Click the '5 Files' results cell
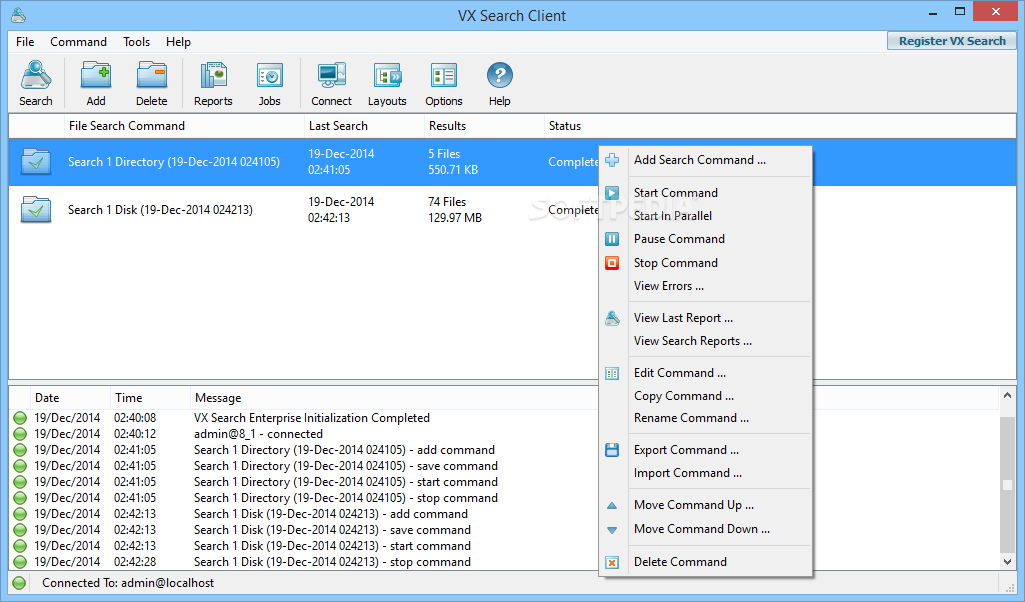The width and height of the screenshot is (1025, 602). click(445, 154)
